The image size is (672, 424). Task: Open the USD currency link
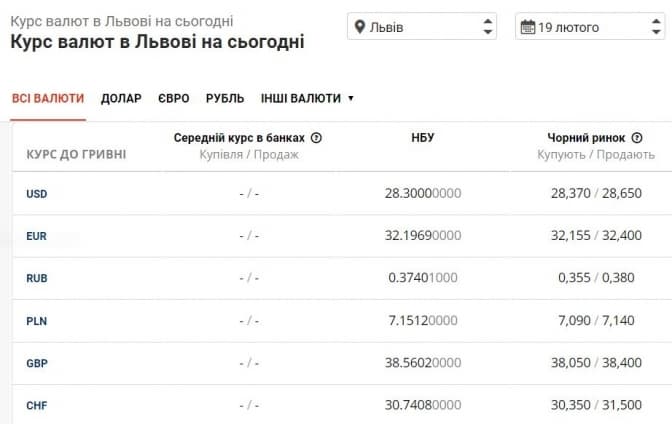[x=37, y=193]
